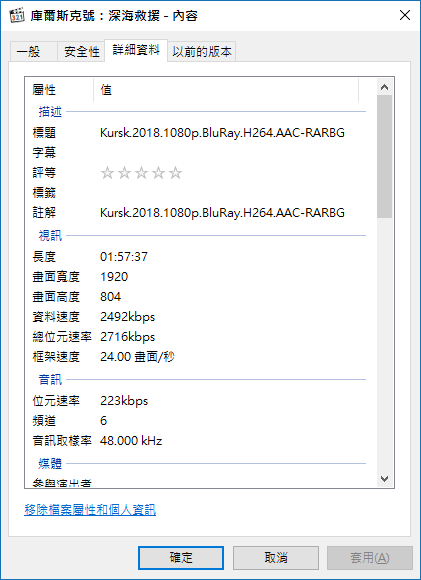Set the 評等 rating to one star
Image resolution: width=421 pixels, height=580 pixels.
click(107, 173)
